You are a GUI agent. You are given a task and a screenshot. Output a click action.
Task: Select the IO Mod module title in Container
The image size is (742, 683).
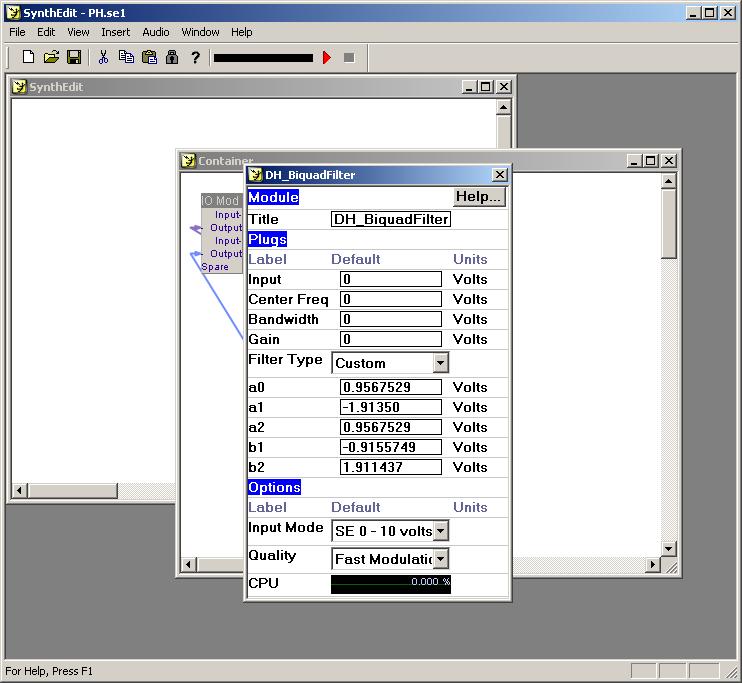coord(221,201)
